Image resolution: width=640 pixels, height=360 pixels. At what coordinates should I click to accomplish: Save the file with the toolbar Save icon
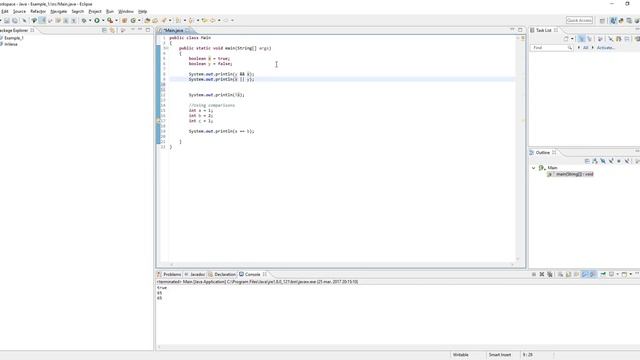point(7,20)
